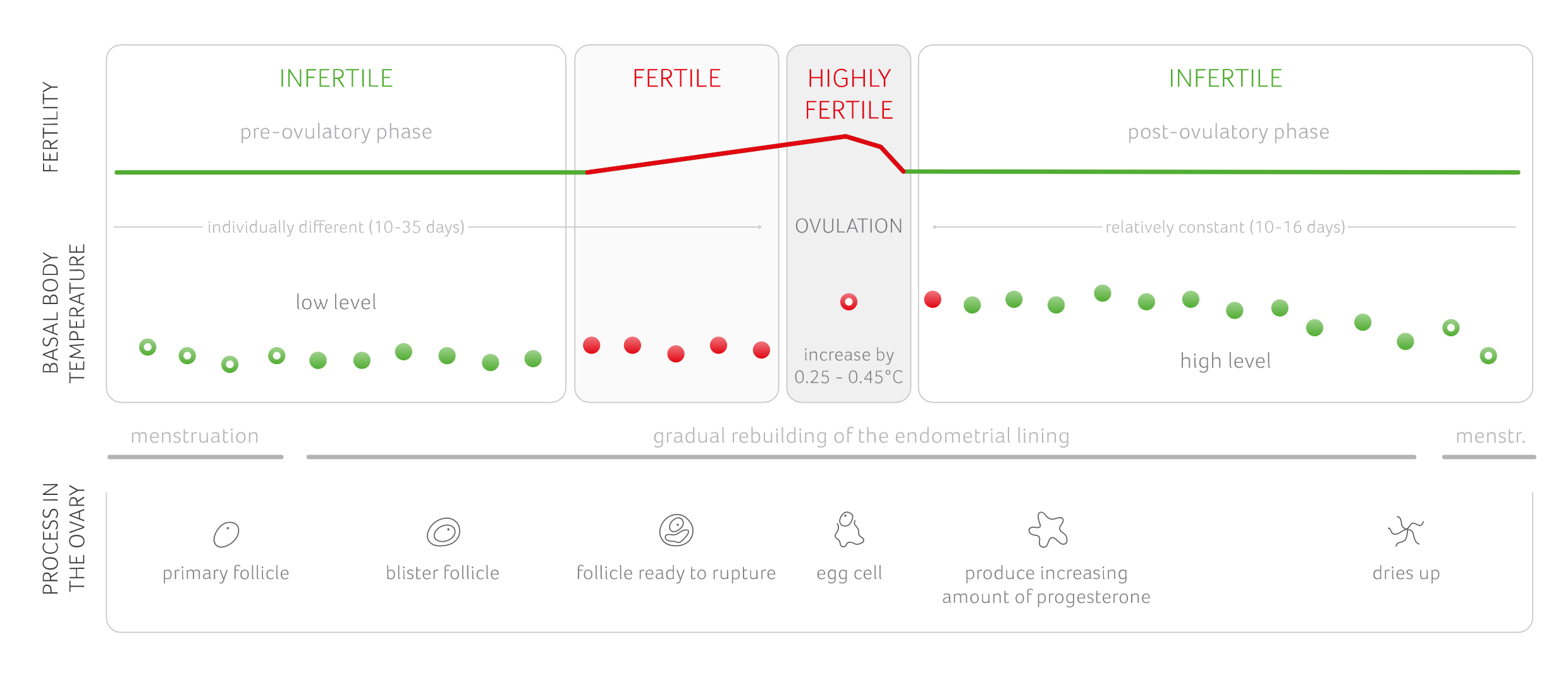The width and height of the screenshot is (1568, 677).
Task: Click the individually different (10-35 days) text
Action: [336, 227]
